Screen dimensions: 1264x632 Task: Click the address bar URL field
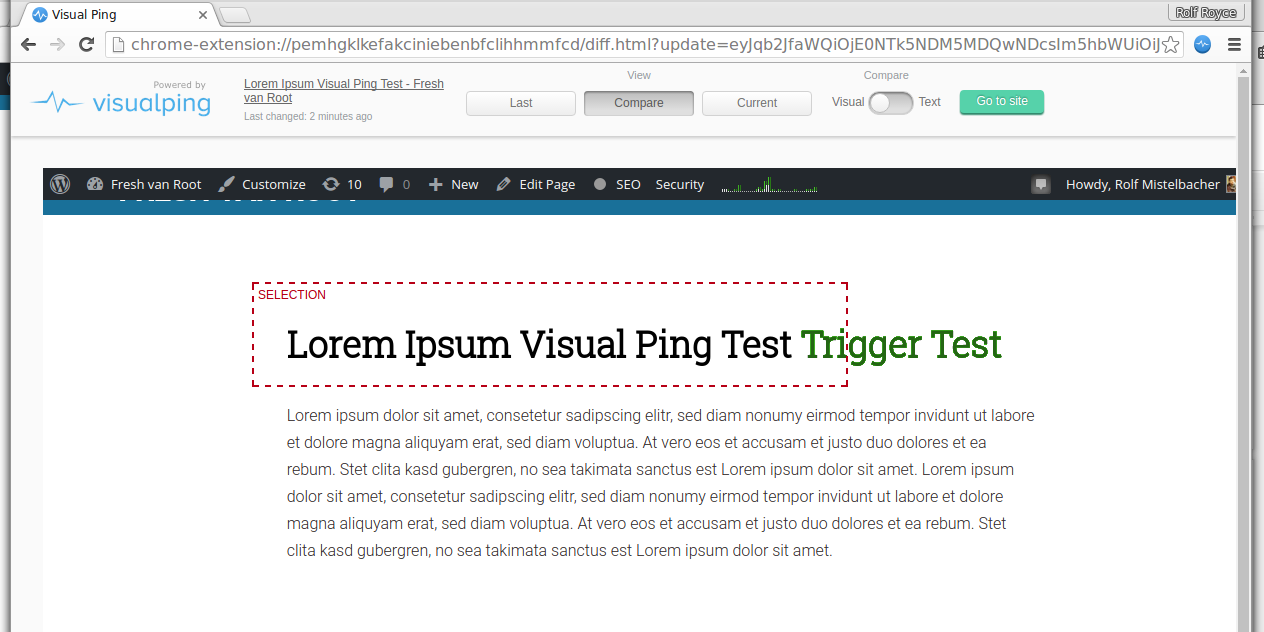640,44
